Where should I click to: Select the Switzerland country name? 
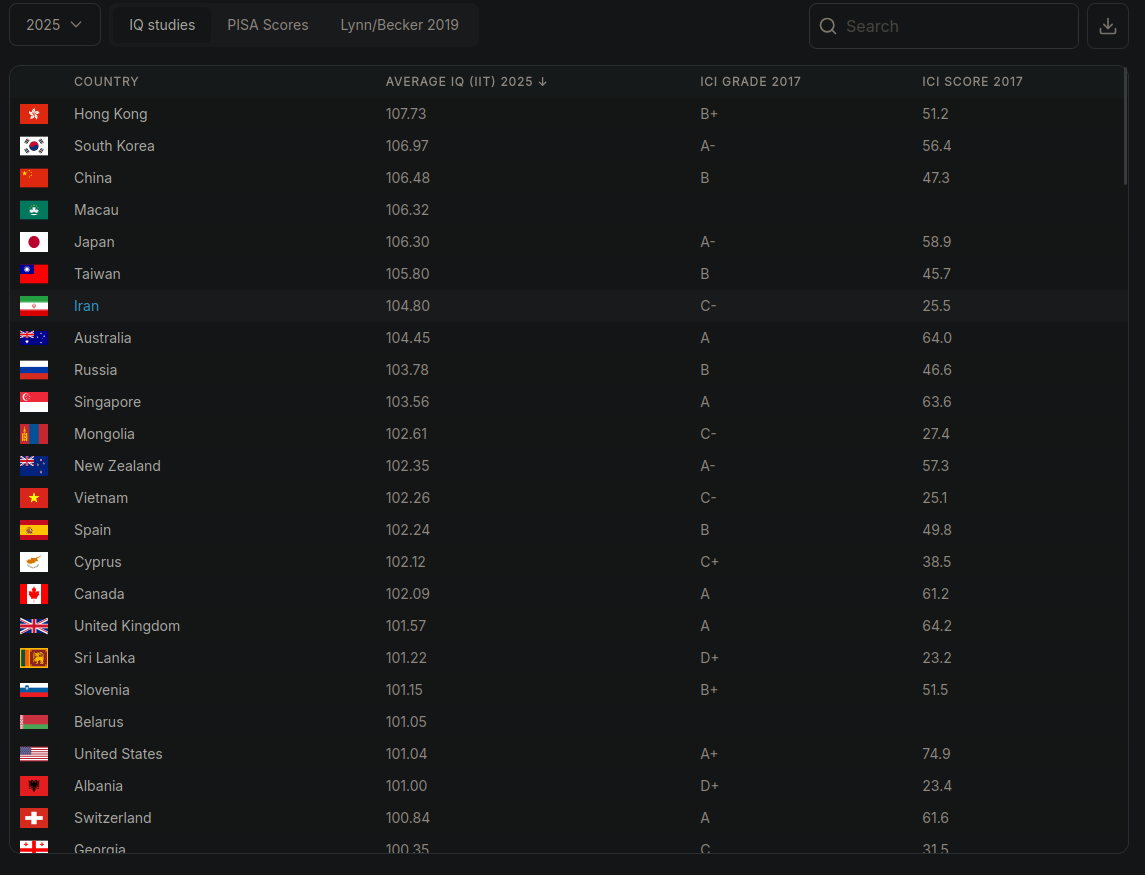click(x=112, y=818)
